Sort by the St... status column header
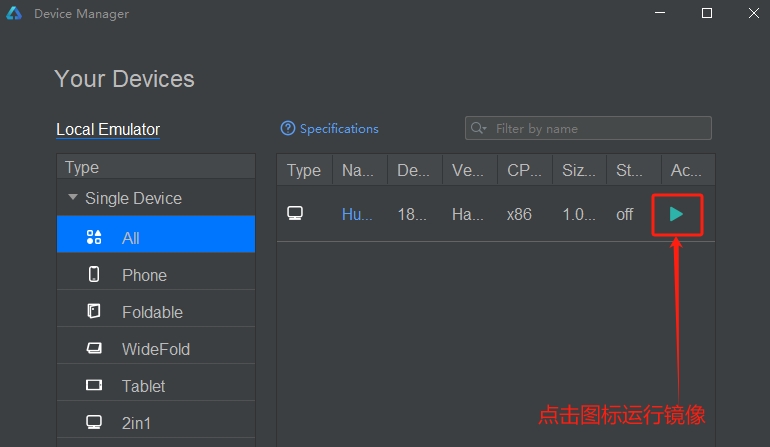This screenshot has width=770, height=447. (x=633, y=170)
